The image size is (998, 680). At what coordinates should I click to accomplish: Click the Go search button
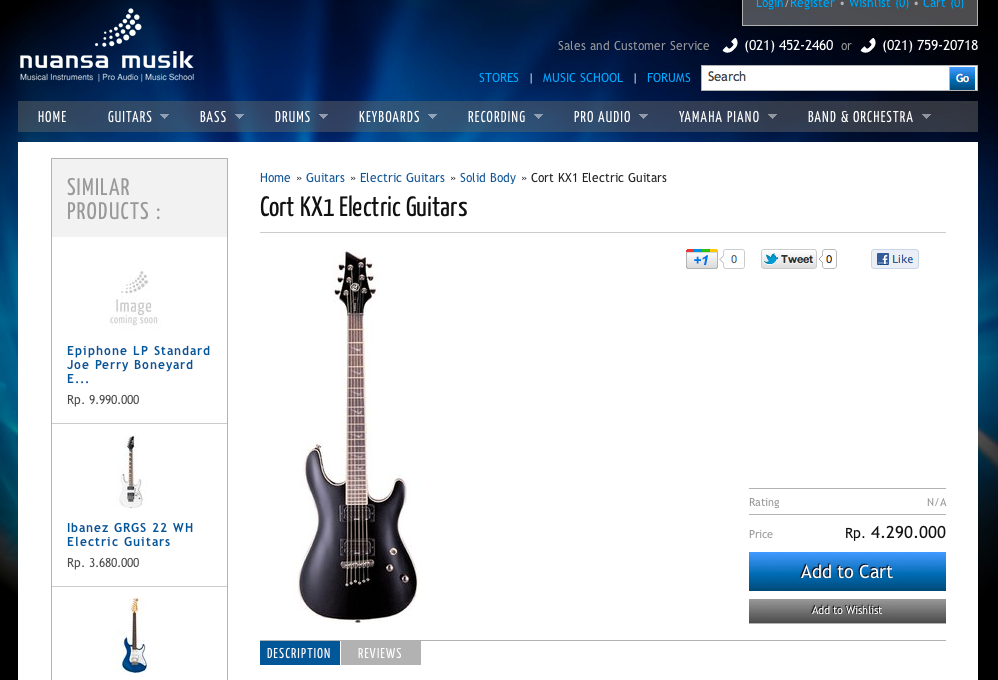click(962, 78)
